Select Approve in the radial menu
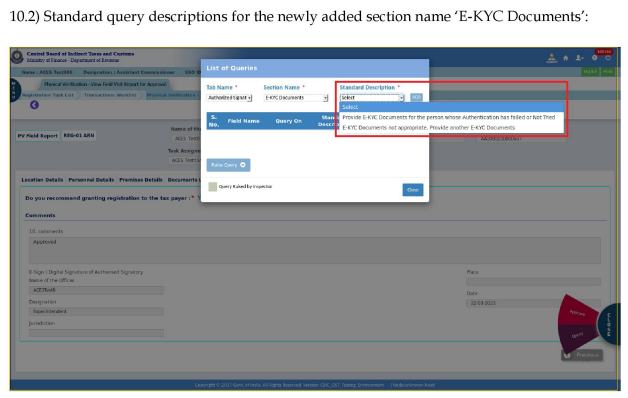Screen dimensions: 628x398 [578, 313]
